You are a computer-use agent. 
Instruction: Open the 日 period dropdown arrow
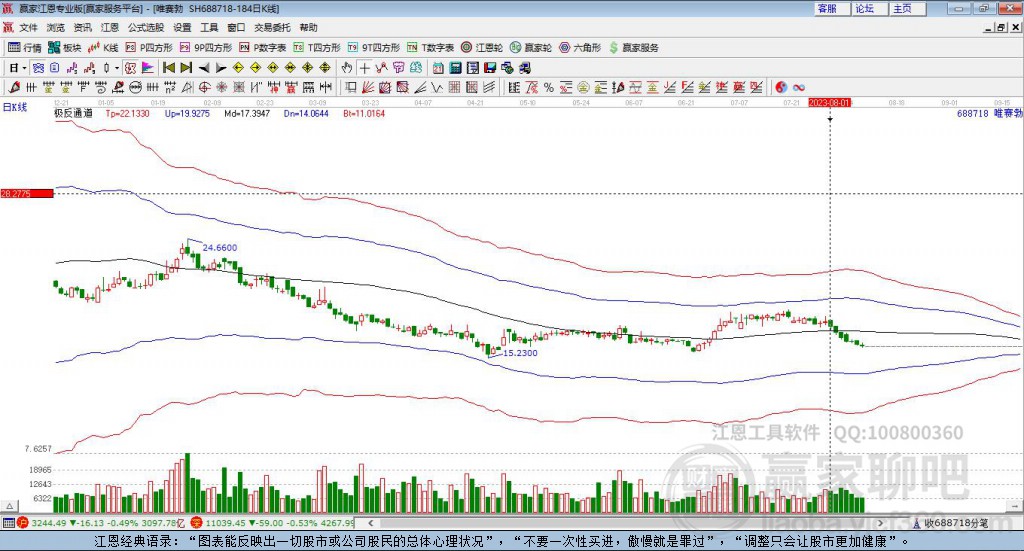click(x=24, y=68)
